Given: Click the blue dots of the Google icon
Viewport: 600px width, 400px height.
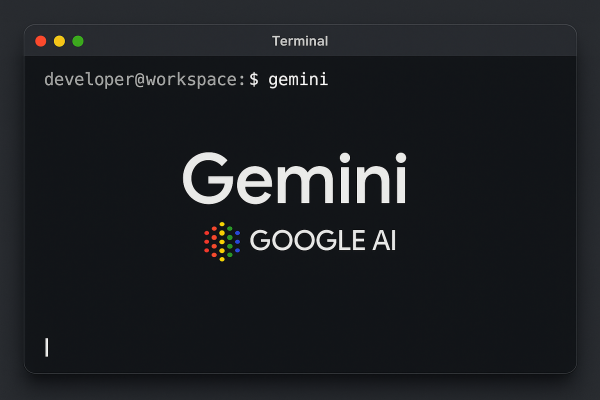Looking at the screenshot, I should click(x=236, y=240).
